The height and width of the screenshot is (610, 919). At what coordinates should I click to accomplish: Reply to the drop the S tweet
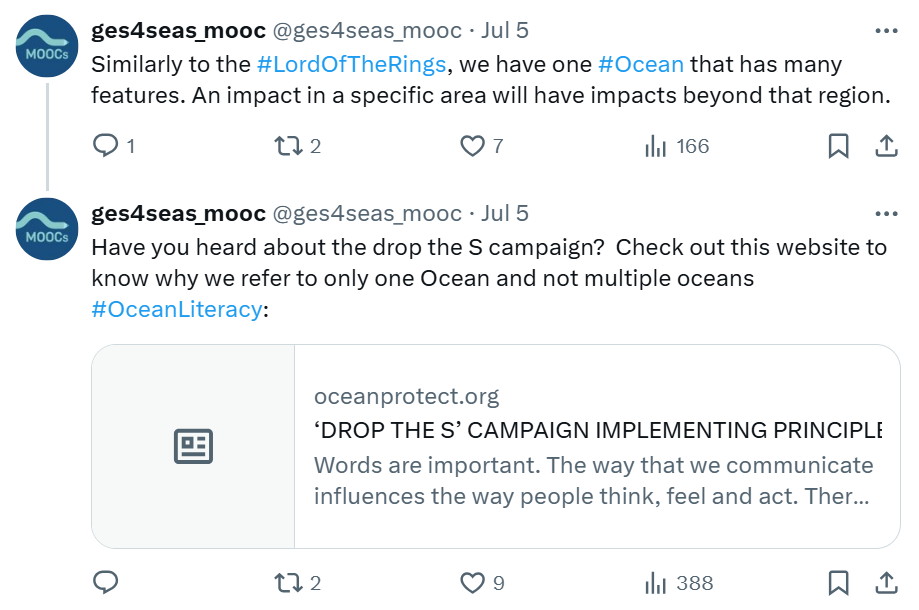coord(106,582)
